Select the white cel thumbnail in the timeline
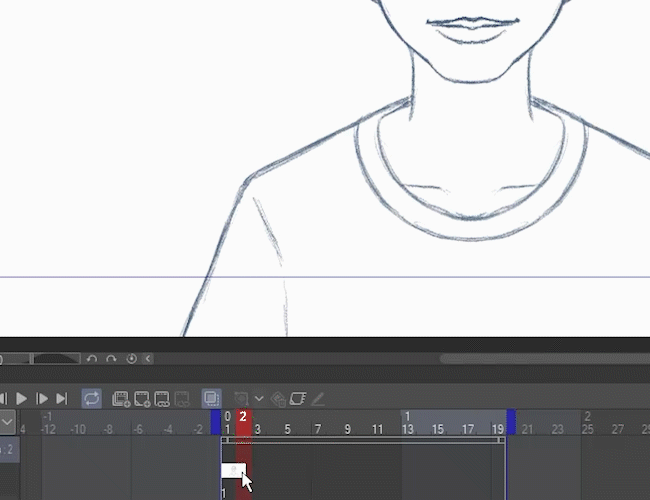 (234, 471)
